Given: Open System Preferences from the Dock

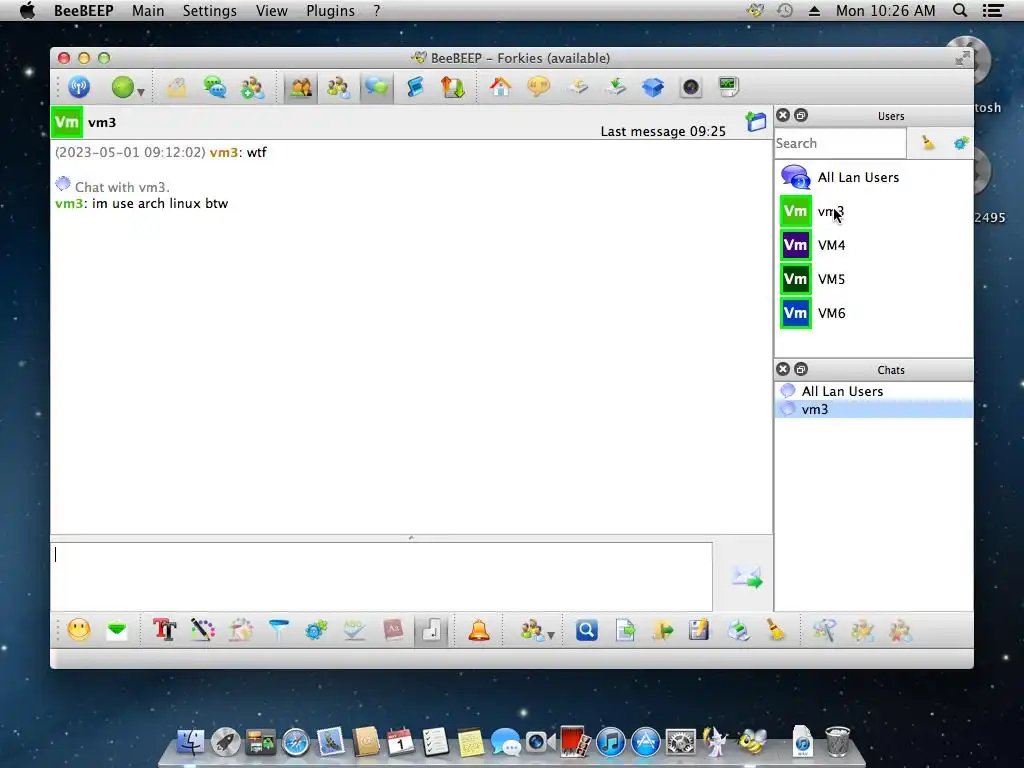Looking at the screenshot, I should click(x=680, y=743).
